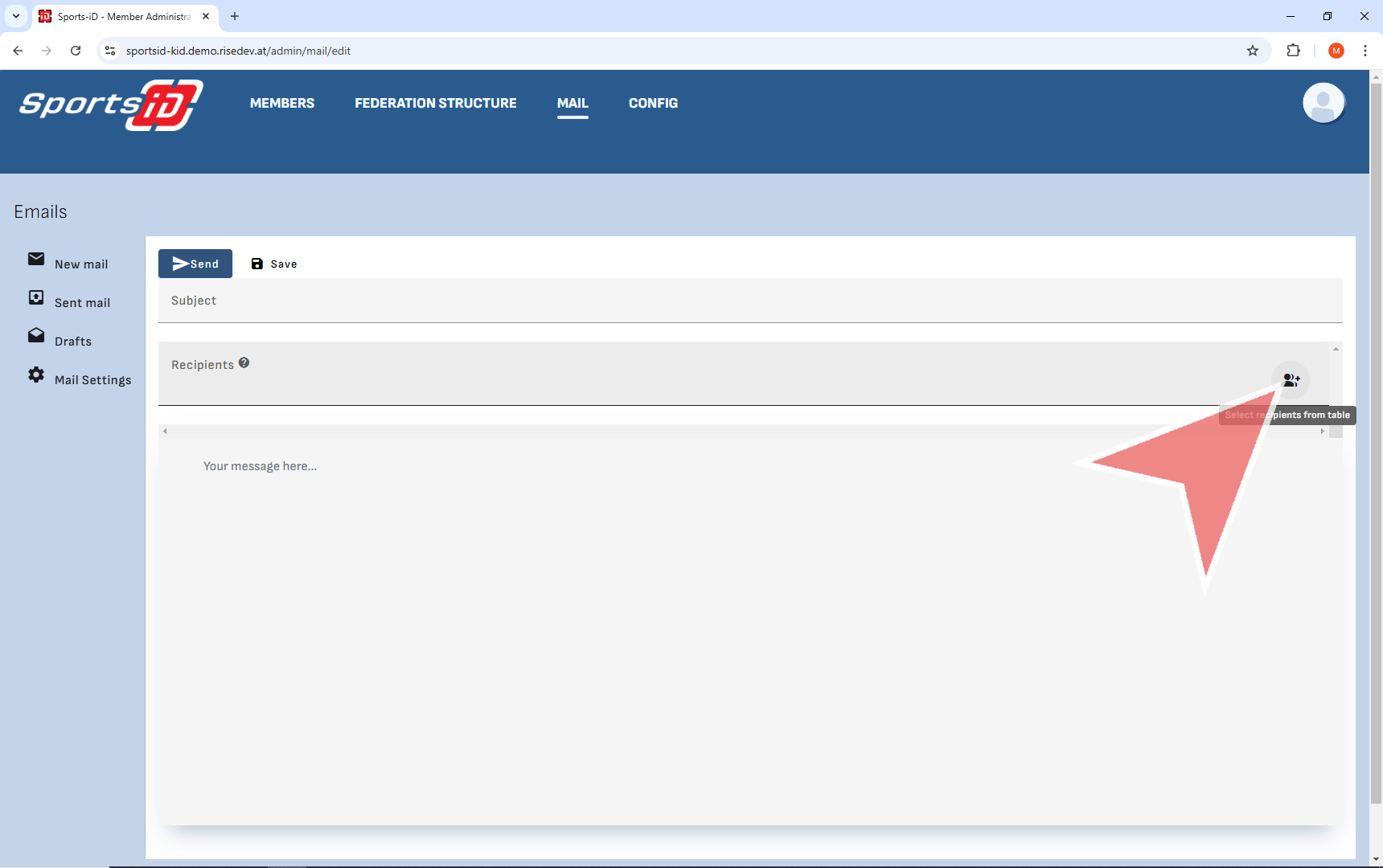Screen dimensions: 1383x868
Task: Go to the Federation Structure section
Action: (x=435, y=103)
